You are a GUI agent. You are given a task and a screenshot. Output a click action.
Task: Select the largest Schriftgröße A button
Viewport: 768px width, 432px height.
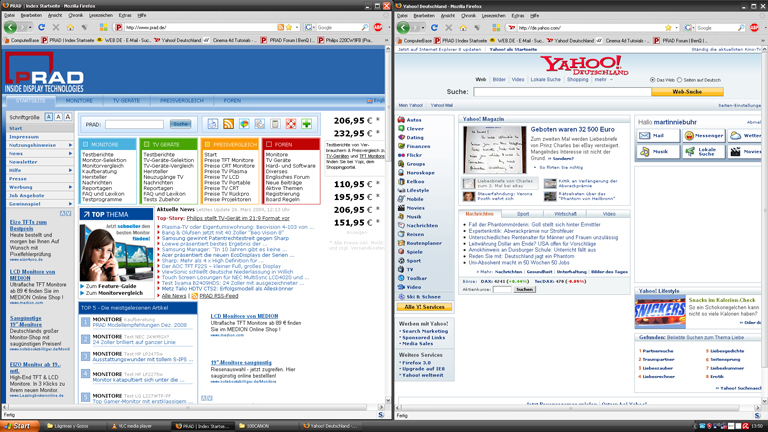click(68, 117)
